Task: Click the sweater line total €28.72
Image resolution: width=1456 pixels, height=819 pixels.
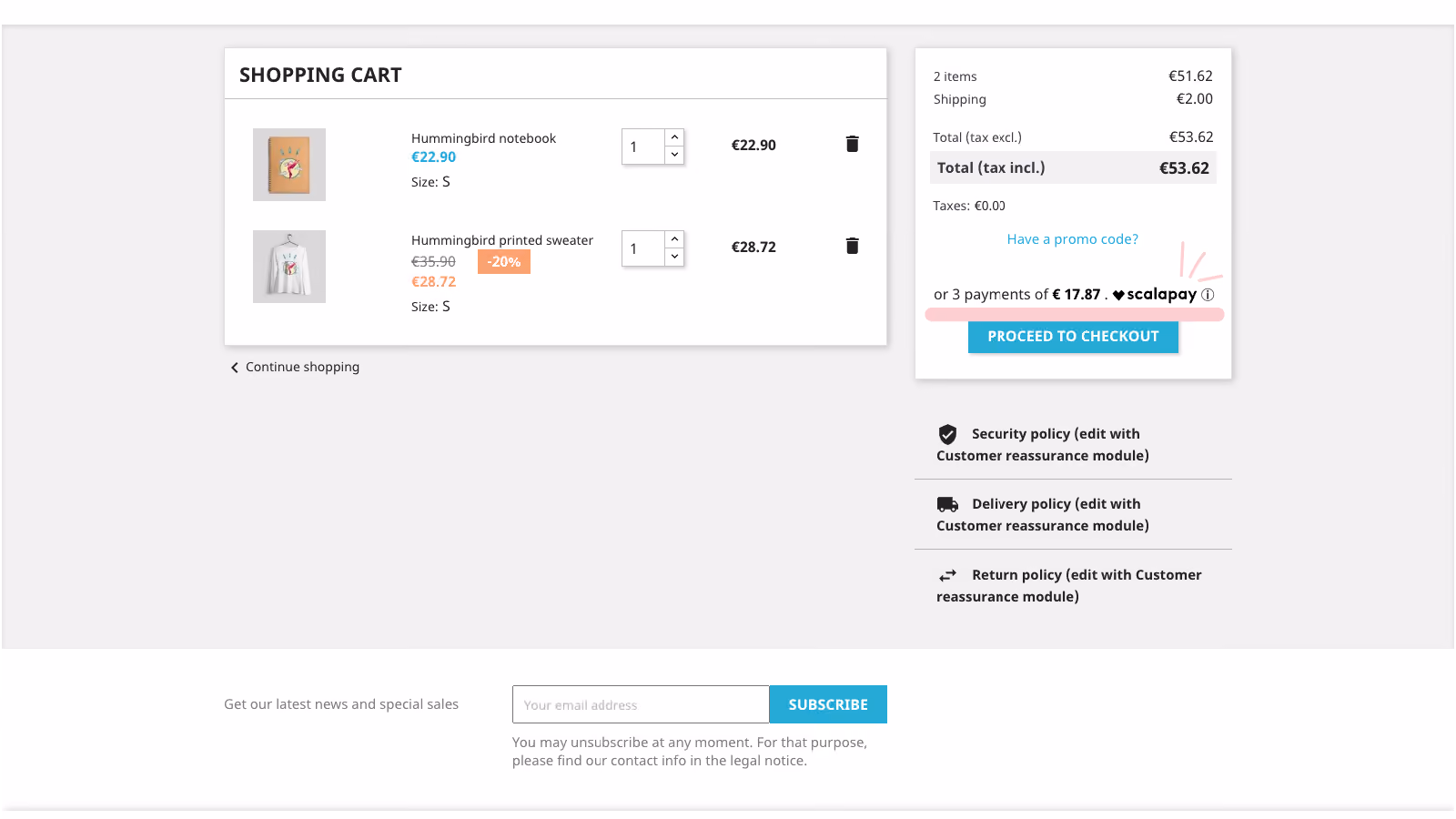Action: point(753,248)
